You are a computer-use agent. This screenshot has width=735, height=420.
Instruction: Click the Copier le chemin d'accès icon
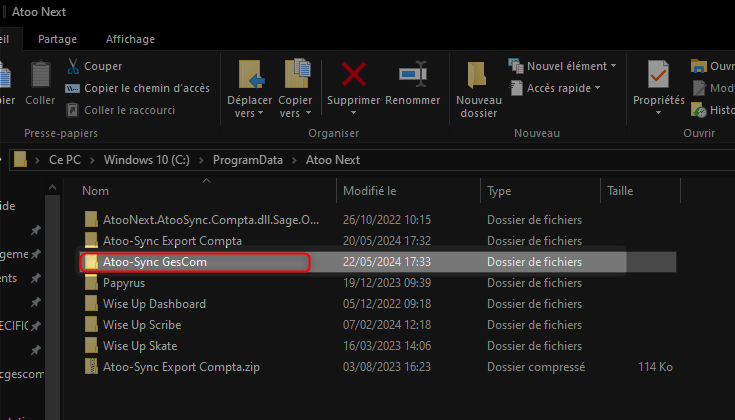72,88
